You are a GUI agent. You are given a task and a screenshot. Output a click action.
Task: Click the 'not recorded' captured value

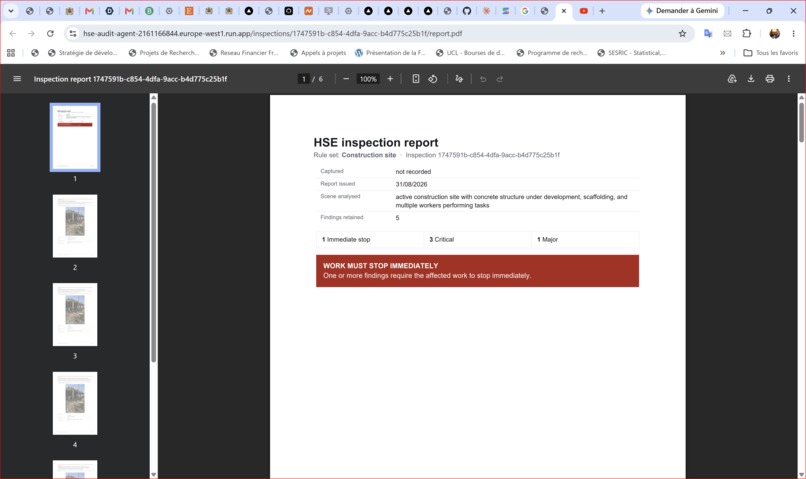point(413,172)
